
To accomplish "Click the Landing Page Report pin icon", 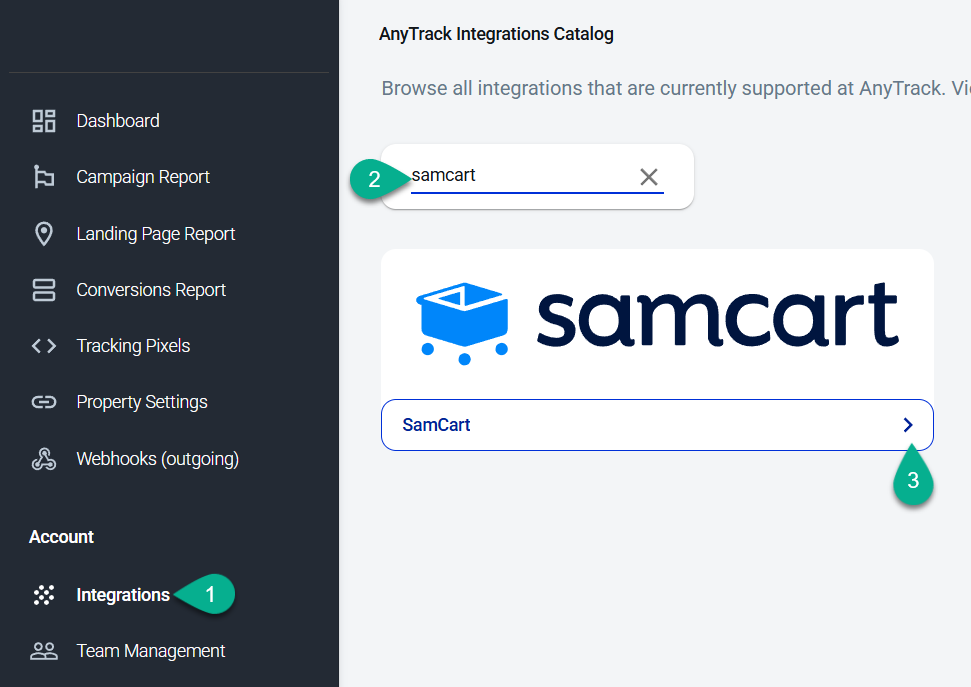I will (44, 234).
